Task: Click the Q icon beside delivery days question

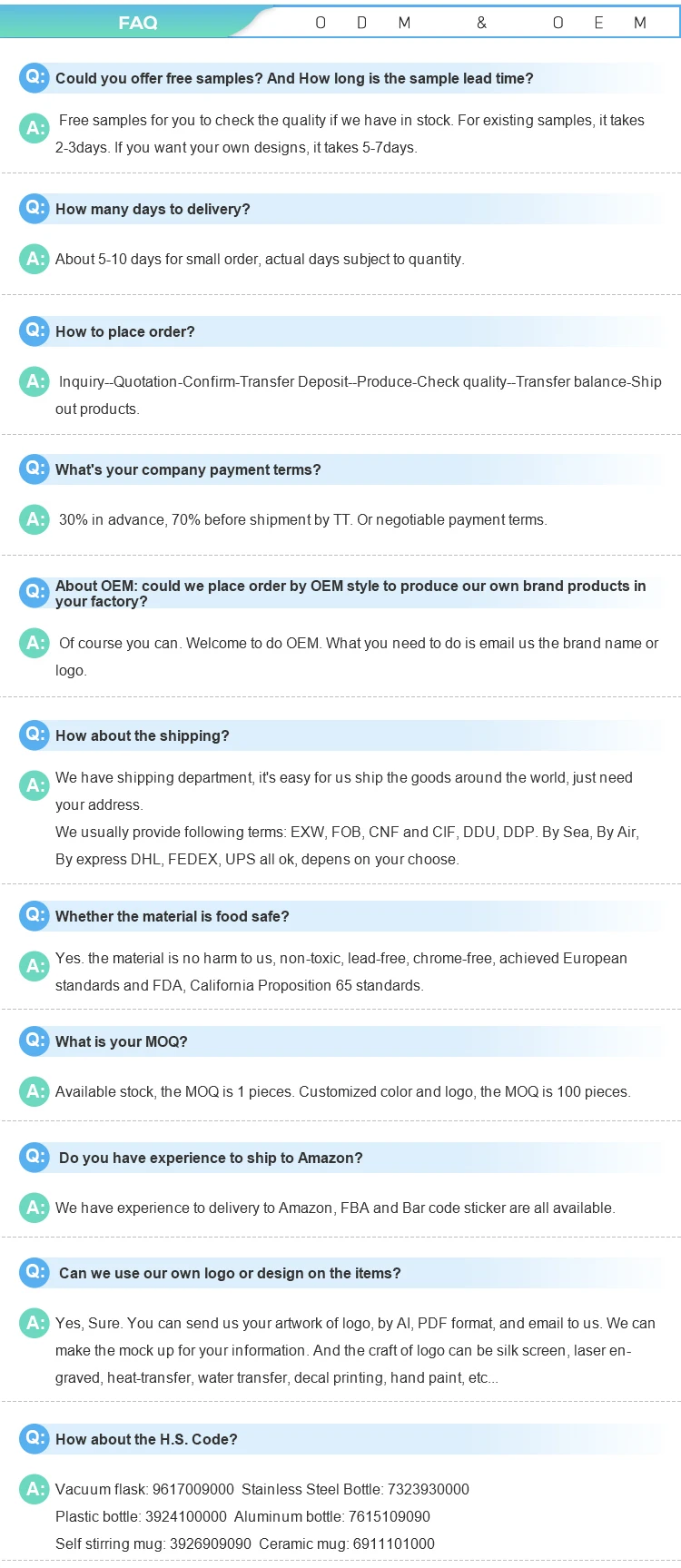Action: (x=35, y=209)
